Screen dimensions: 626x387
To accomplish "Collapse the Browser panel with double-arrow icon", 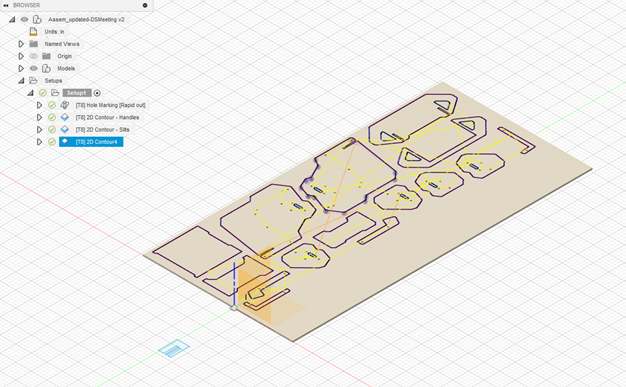I will pyautogui.click(x=6, y=5).
